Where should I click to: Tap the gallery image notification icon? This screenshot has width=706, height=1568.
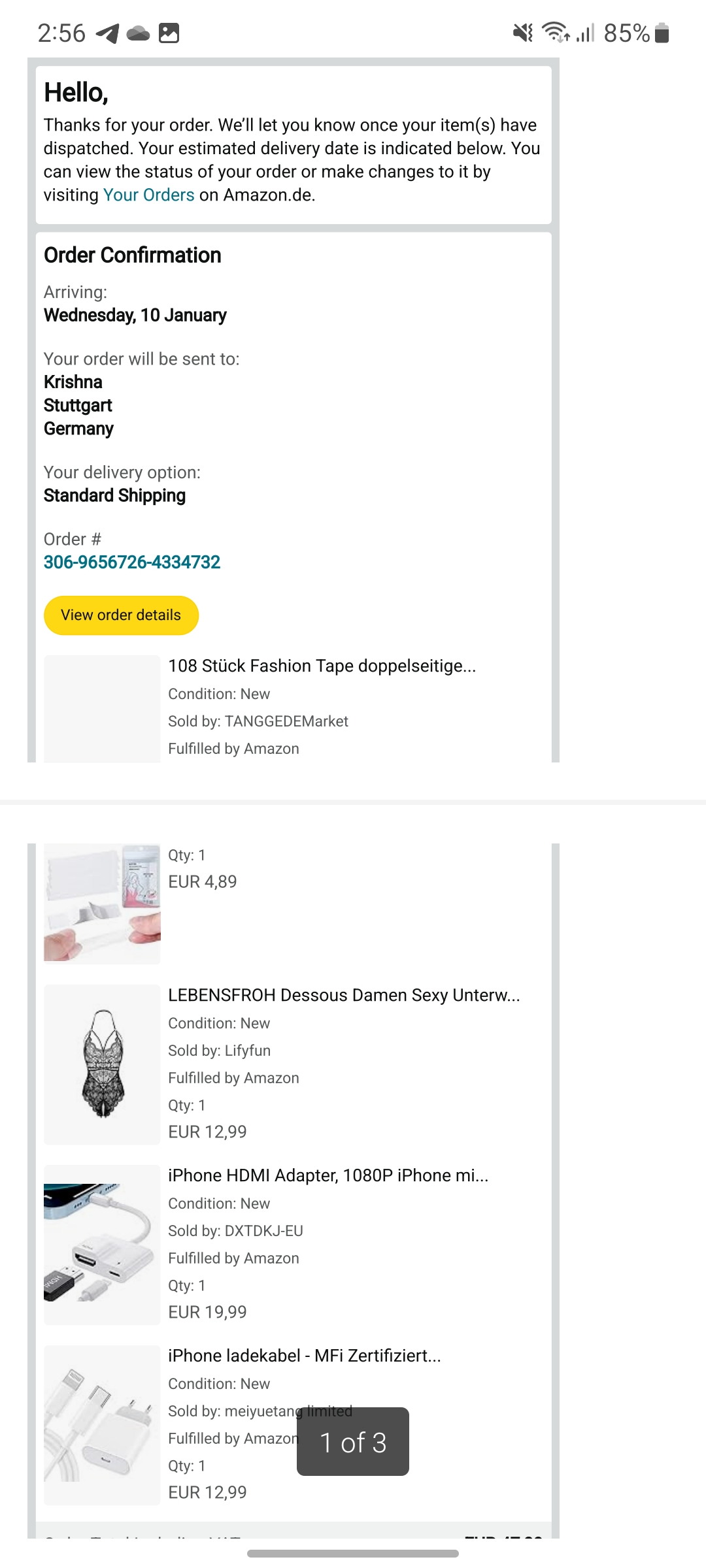[169, 33]
